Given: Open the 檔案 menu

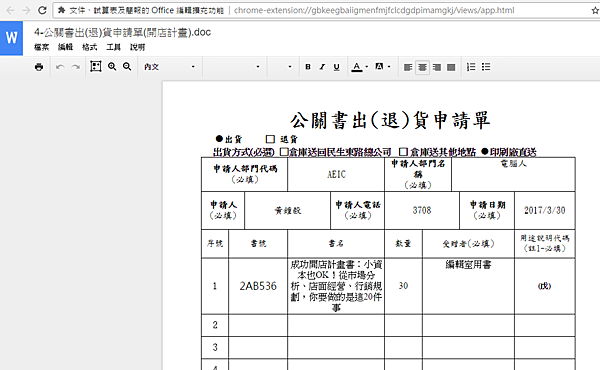Looking at the screenshot, I should tap(42, 47).
